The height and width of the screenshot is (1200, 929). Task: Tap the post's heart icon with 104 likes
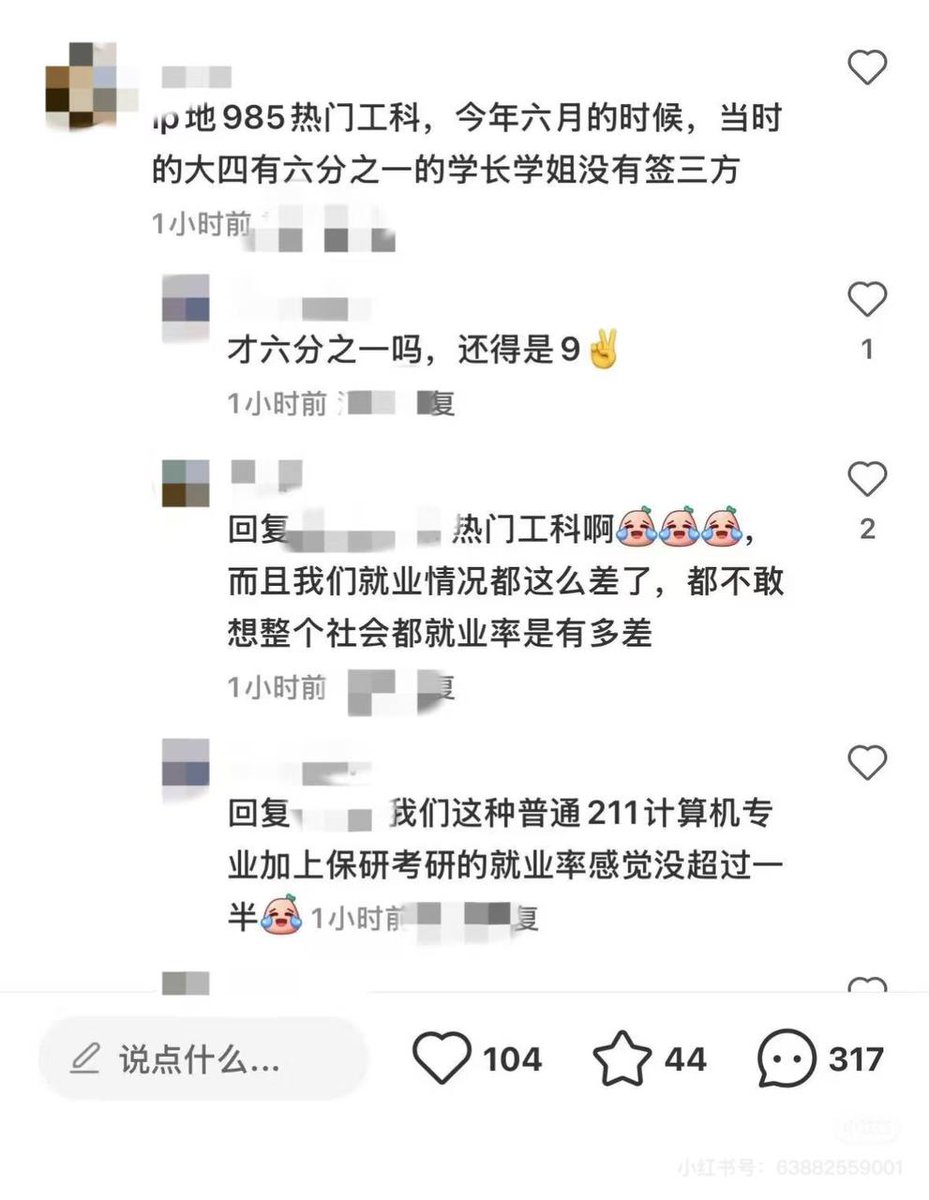pos(441,1059)
